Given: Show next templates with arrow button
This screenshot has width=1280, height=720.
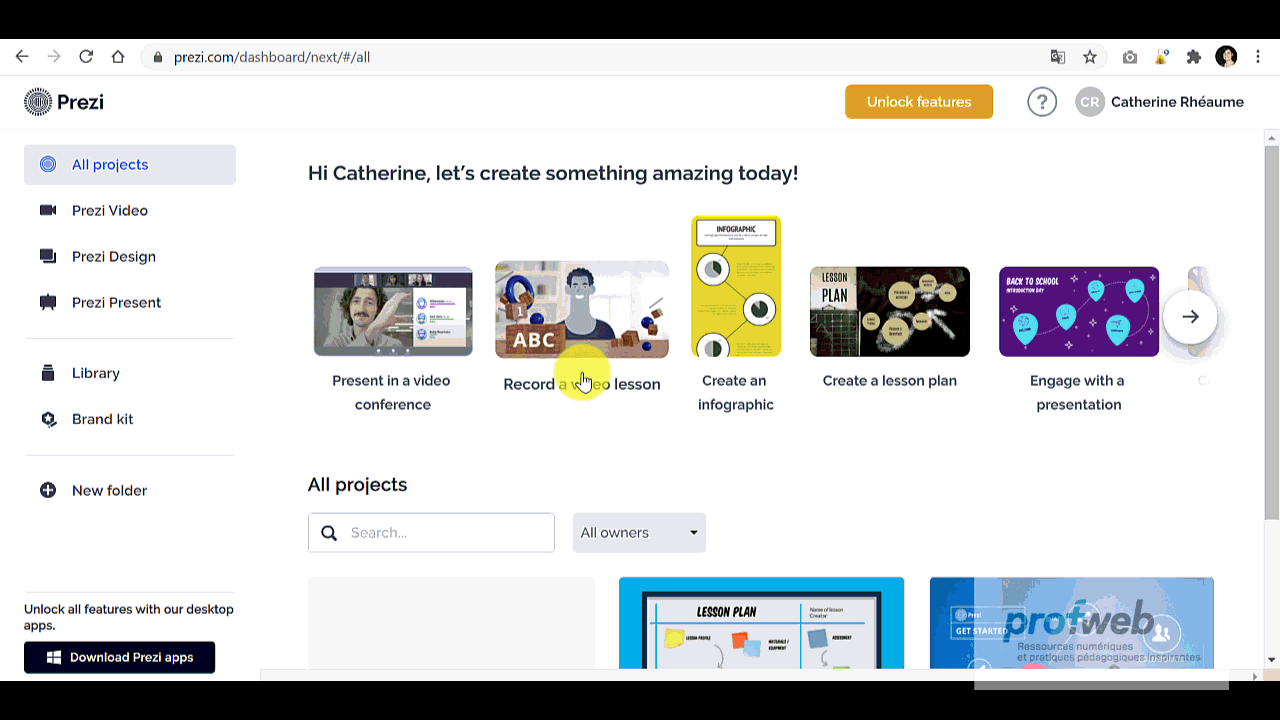Looking at the screenshot, I should pyautogui.click(x=1190, y=317).
